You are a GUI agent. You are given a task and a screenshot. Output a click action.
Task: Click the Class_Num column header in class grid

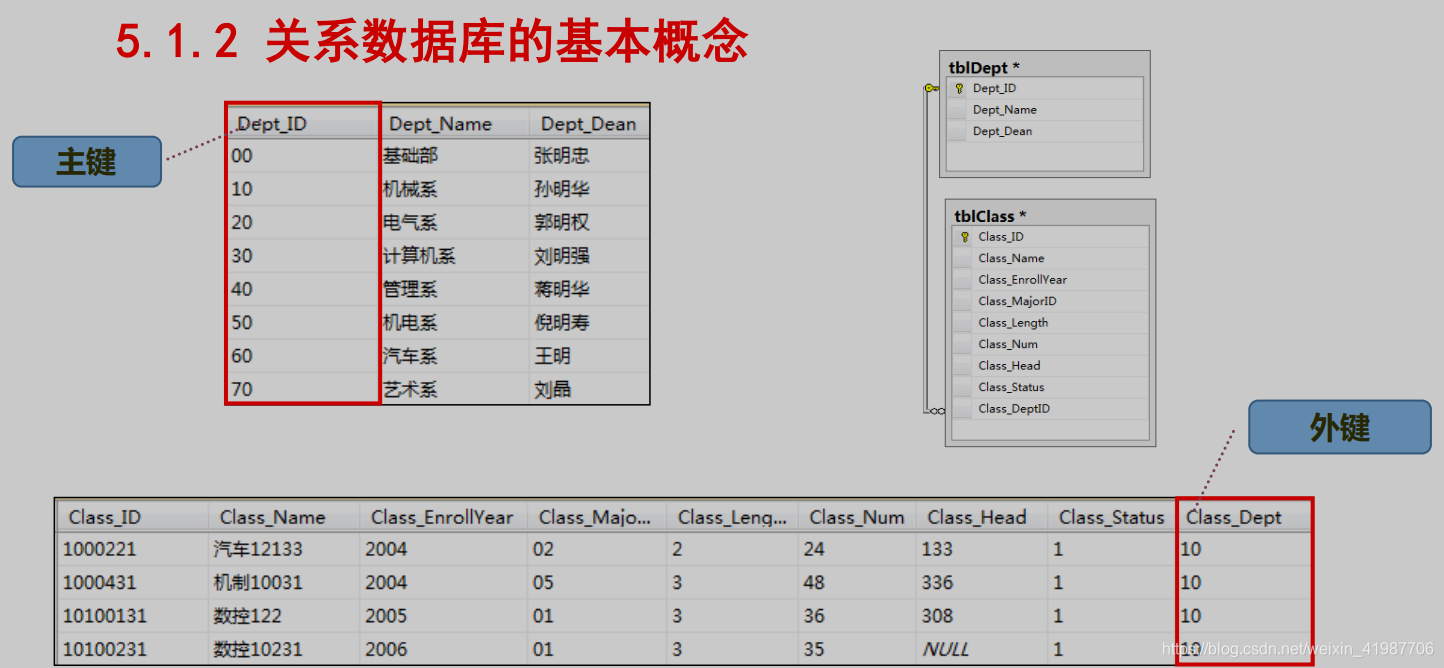coord(858,517)
